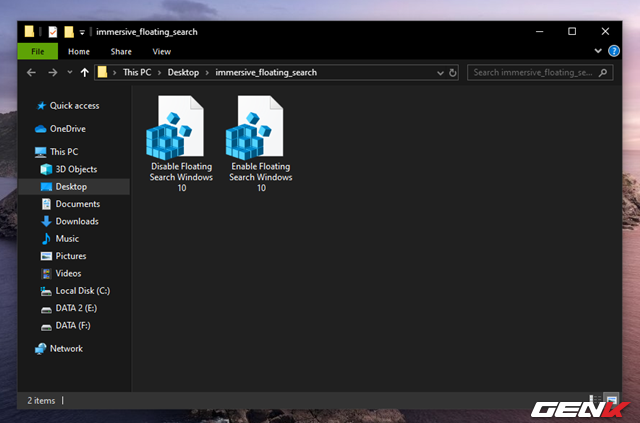Go up one folder level arrow
This screenshot has width=640, height=423.
tap(84, 73)
